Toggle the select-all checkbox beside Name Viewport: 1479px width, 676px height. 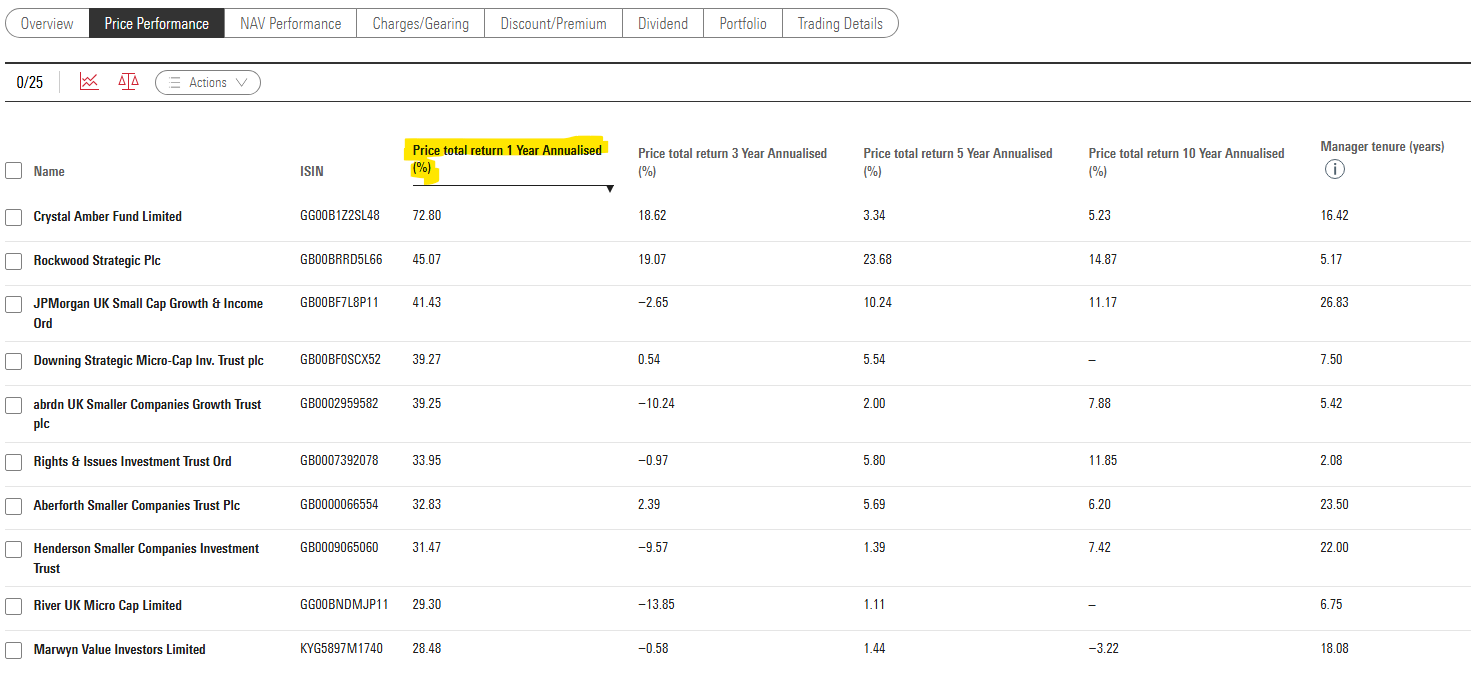[x=13, y=170]
